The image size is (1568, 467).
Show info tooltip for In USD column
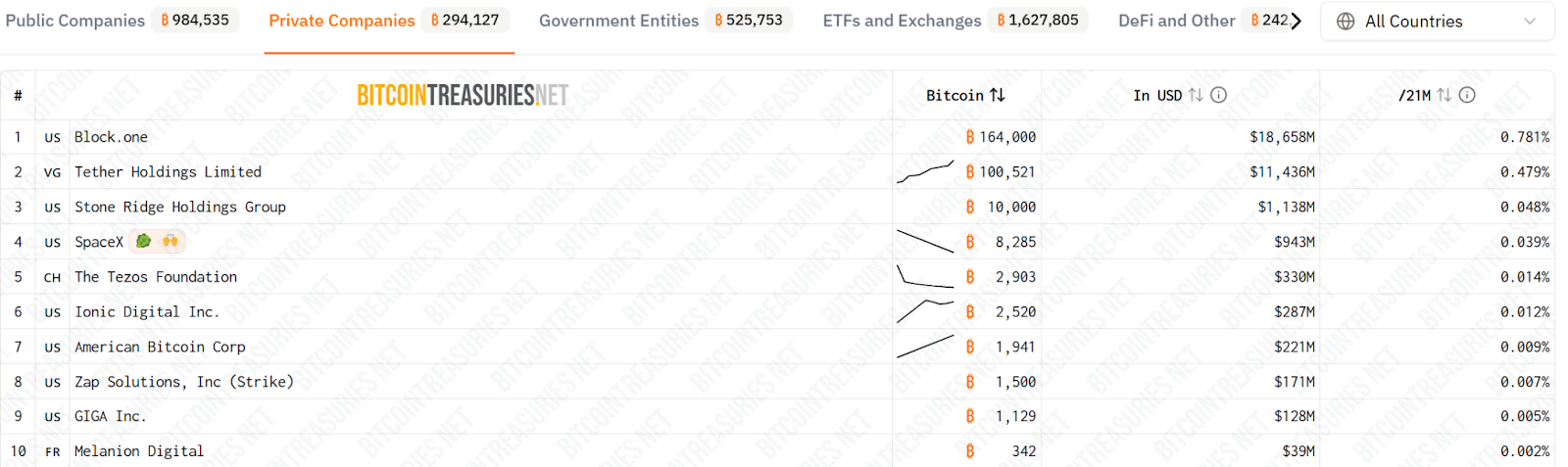pos(1219,95)
